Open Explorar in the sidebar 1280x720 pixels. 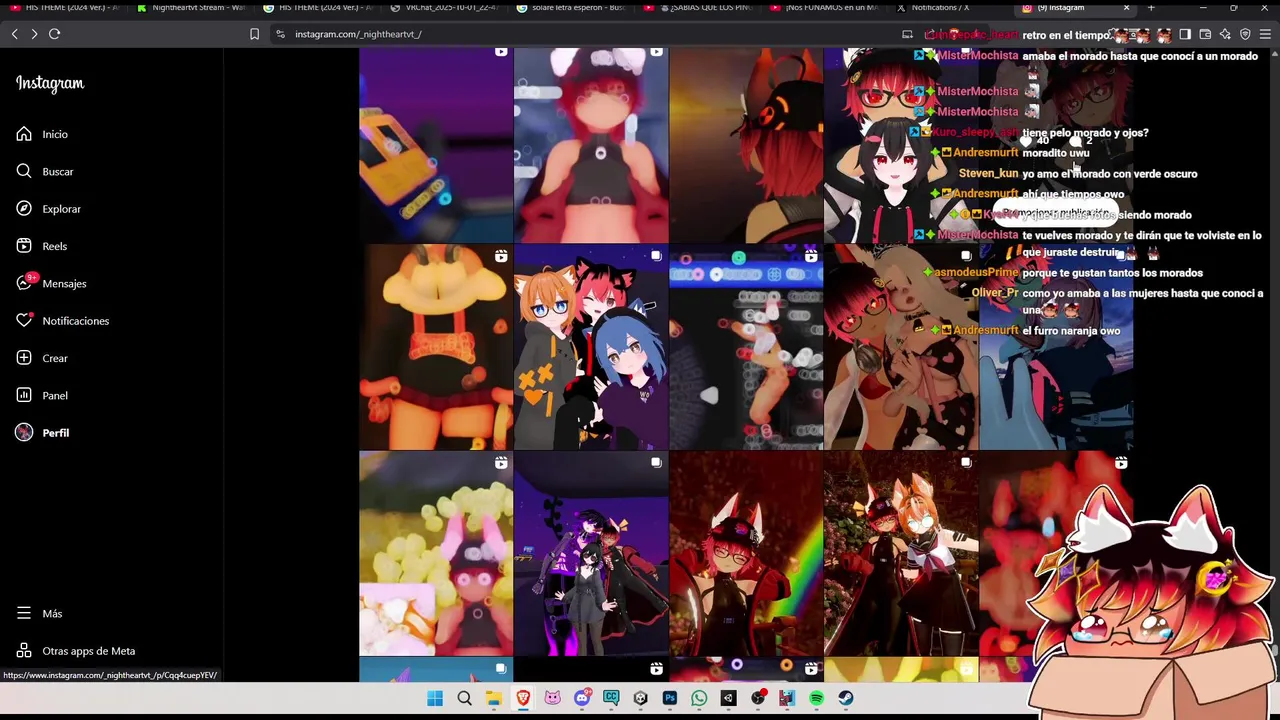coord(48,209)
